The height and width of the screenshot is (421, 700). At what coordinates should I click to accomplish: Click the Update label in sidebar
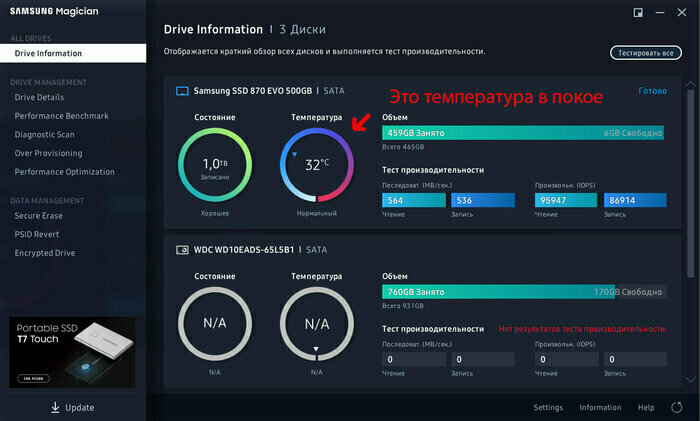[79, 408]
